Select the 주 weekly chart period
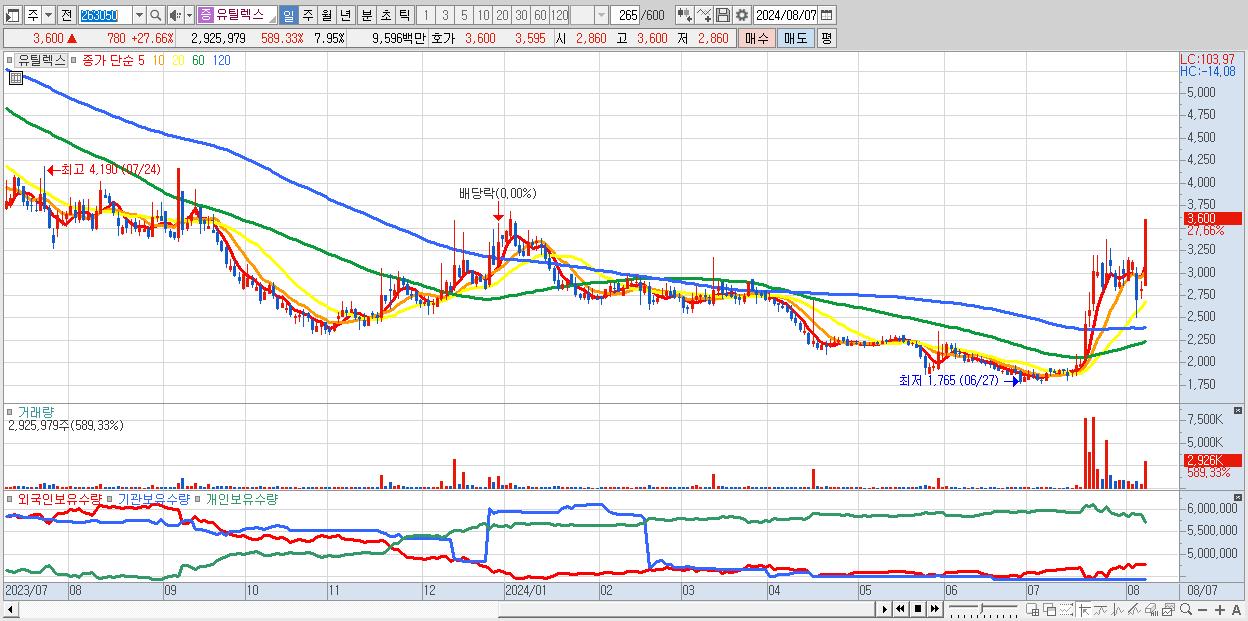Viewport: 1248px width, 621px height. [x=307, y=15]
